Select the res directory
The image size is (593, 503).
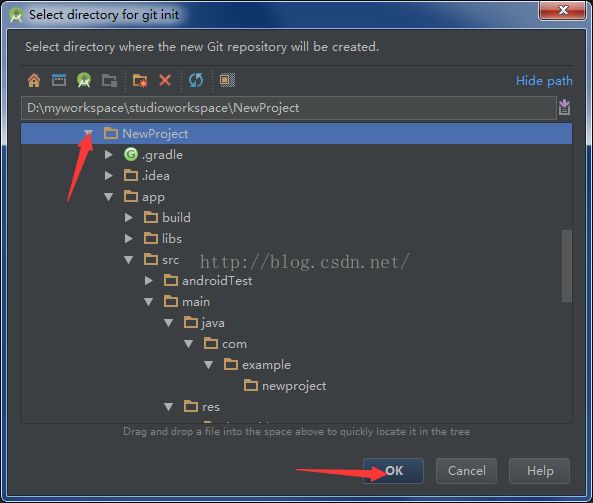(x=211, y=407)
